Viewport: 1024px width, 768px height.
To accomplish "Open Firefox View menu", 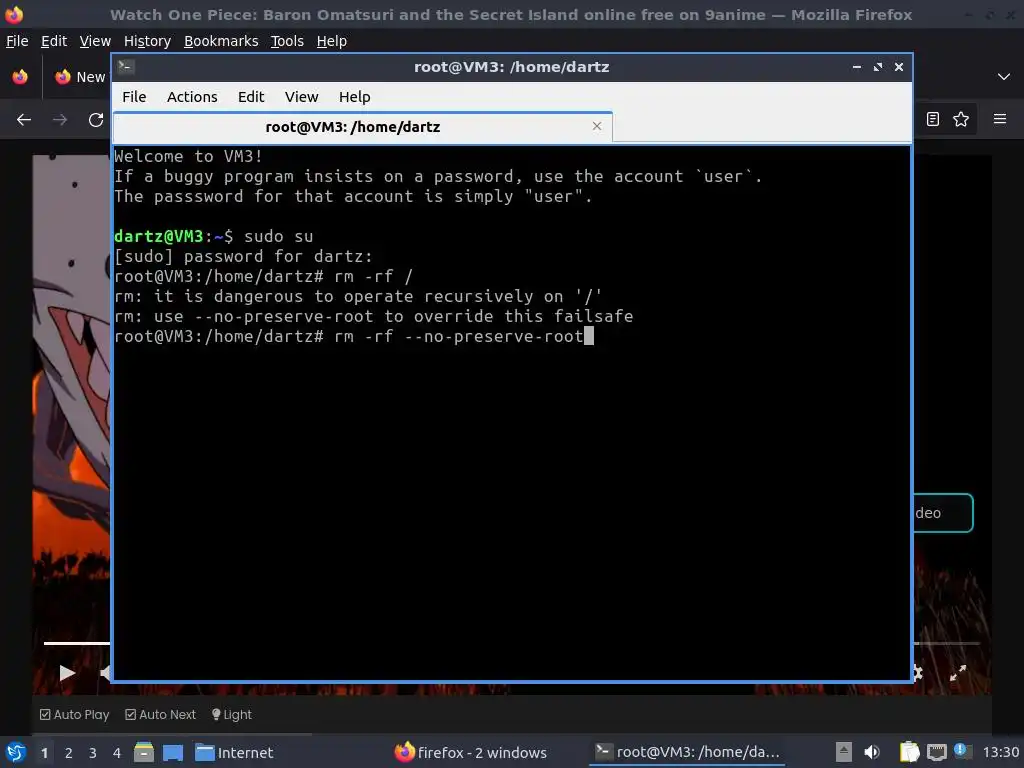I will point(95,41).
